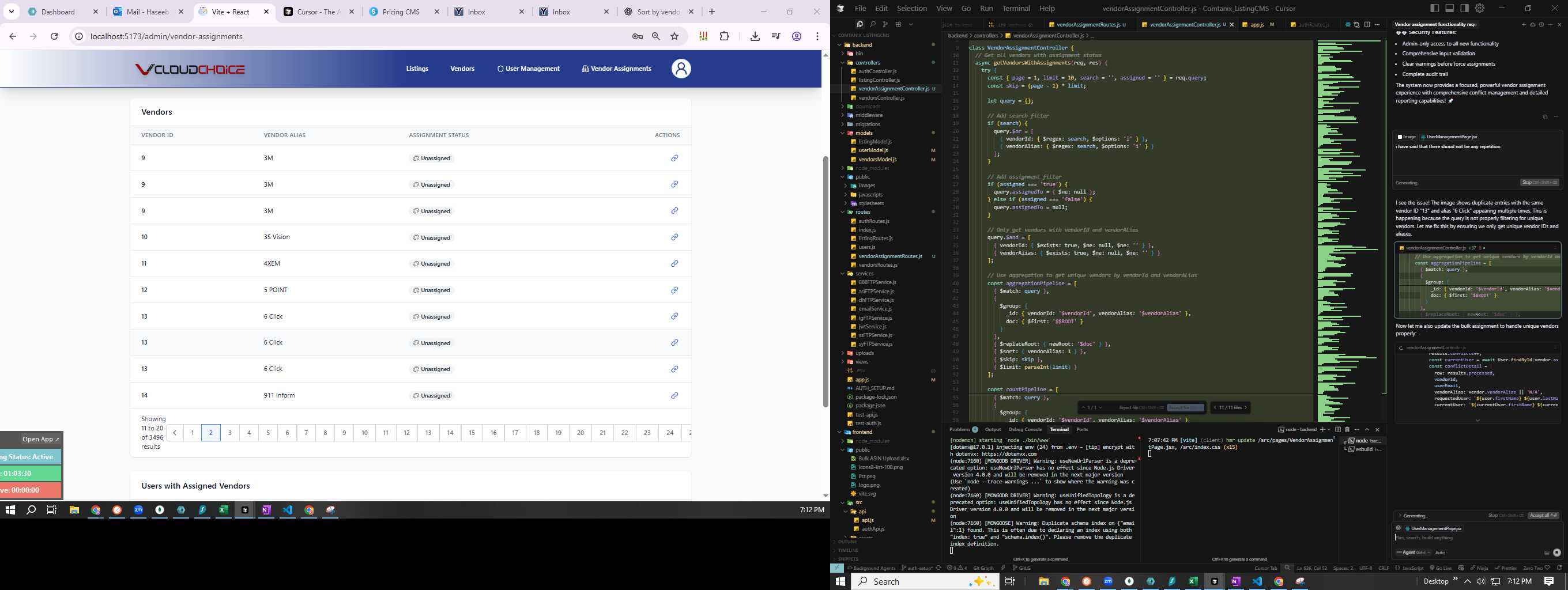Open Windows notification center icon
The image size is (1568, 590).
click(x=1549, y=581)
